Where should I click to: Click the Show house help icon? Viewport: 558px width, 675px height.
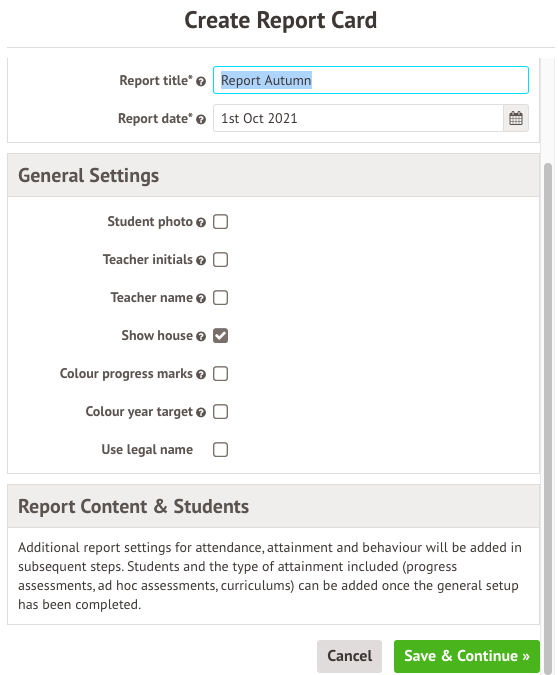(201, 336)
